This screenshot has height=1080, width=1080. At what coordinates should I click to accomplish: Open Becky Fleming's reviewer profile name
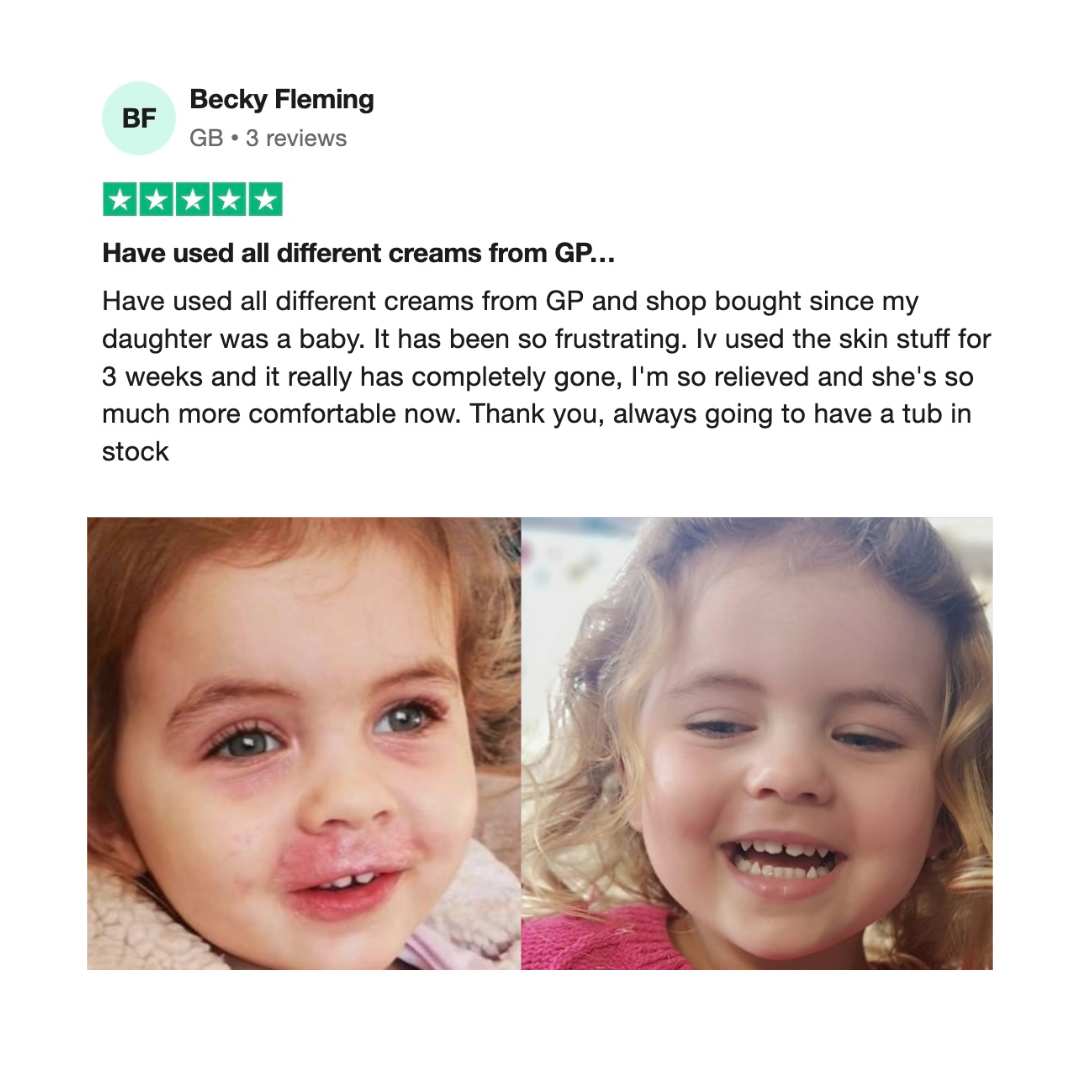click(x=282, y=99)
